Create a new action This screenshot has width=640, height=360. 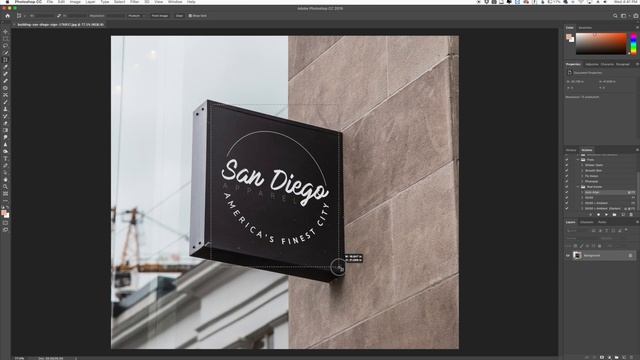pos(623,215)
